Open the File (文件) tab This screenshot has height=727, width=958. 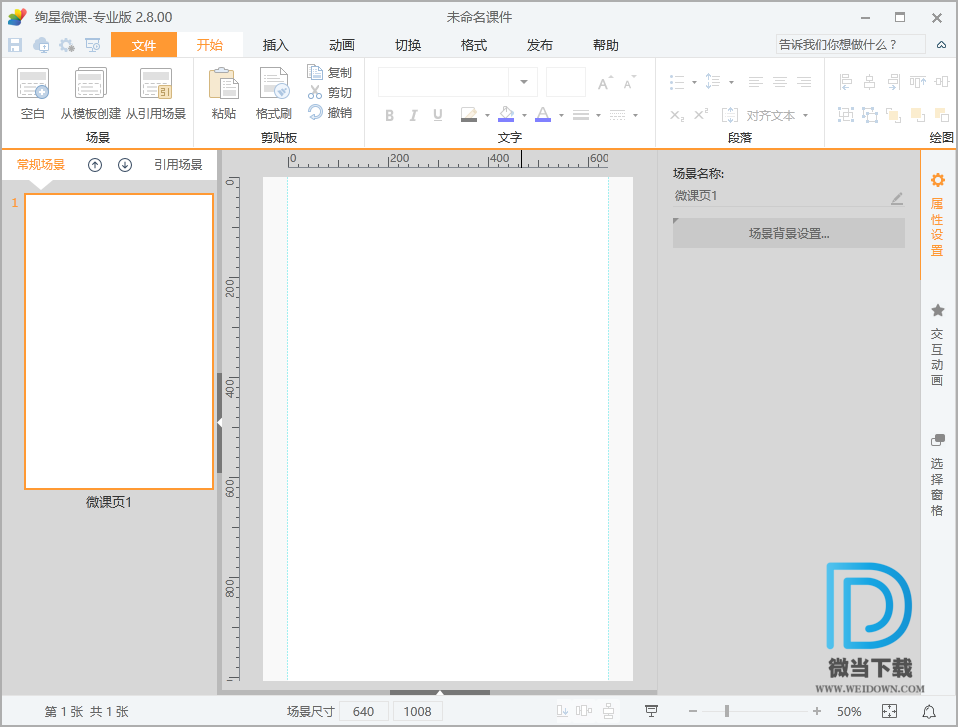coord(144,45)
